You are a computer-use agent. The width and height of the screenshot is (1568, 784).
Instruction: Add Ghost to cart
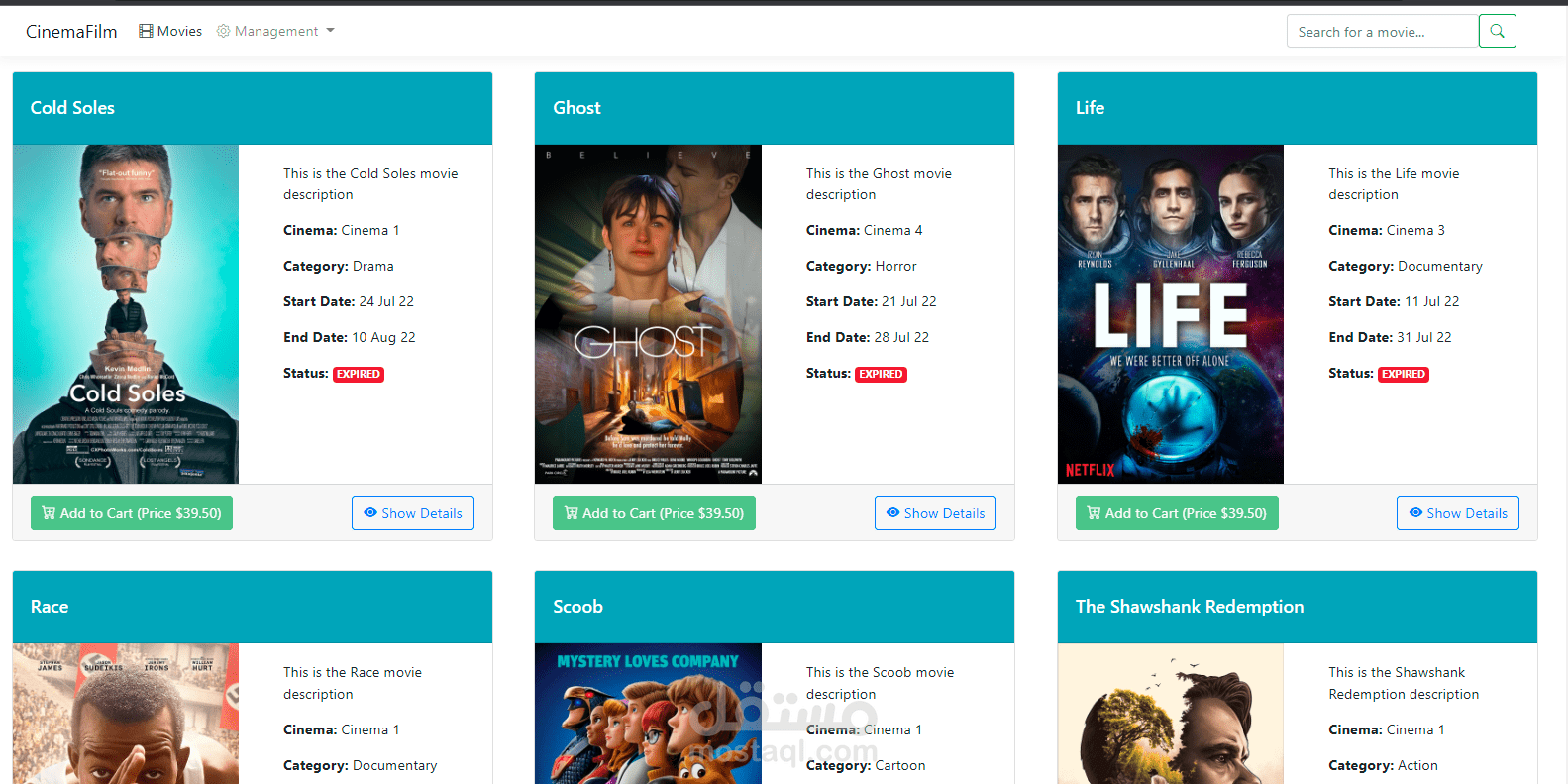tap(654, 513)
